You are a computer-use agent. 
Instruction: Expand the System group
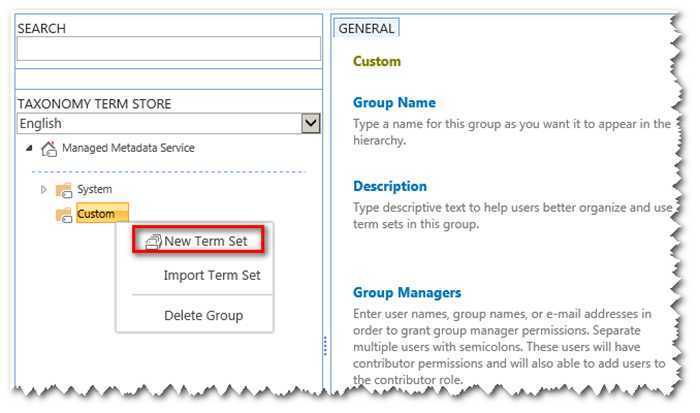(43, 189)
